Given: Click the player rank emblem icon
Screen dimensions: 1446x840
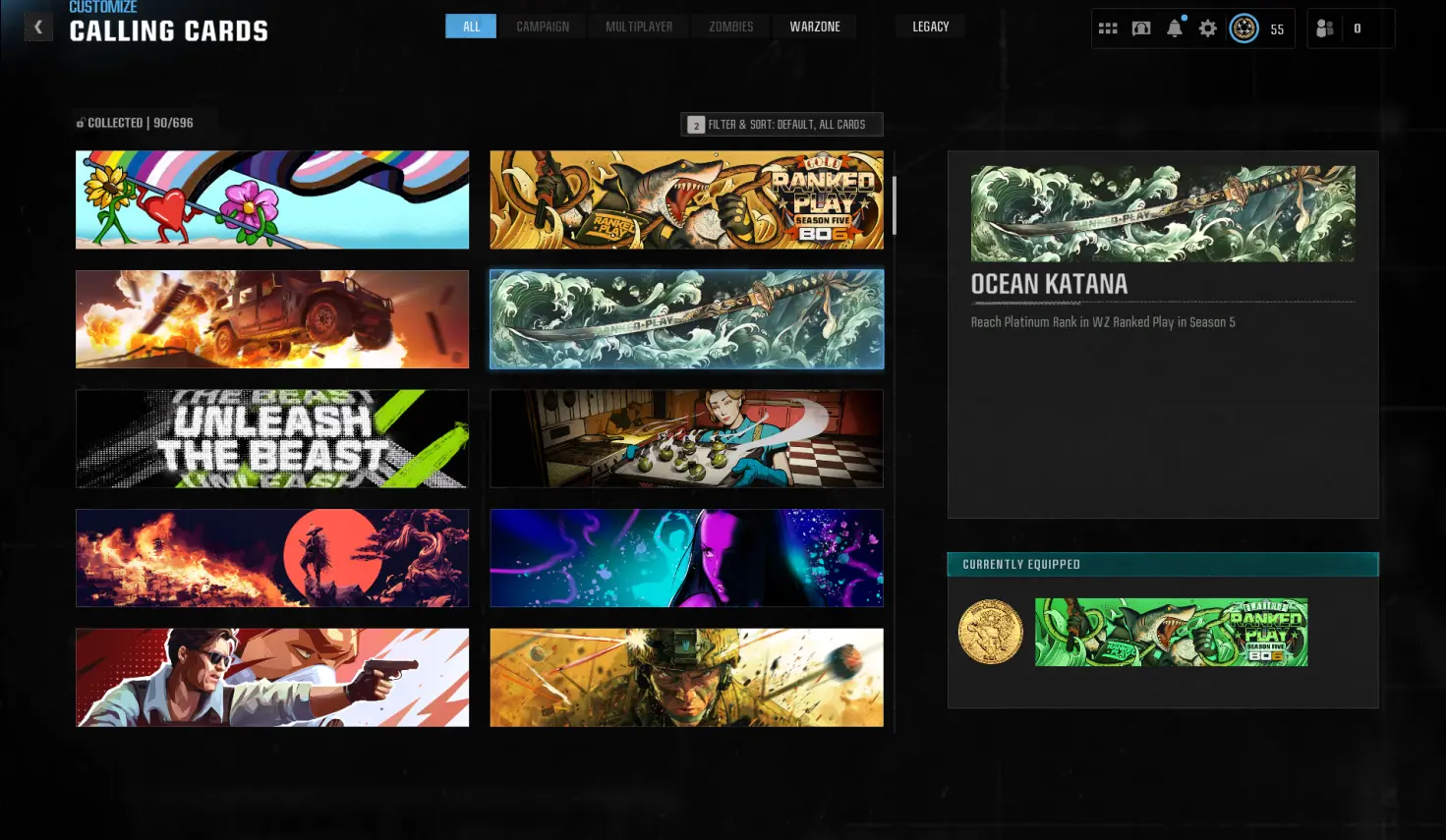Looking at the screenshot, I should click(x=1244, y=28).
